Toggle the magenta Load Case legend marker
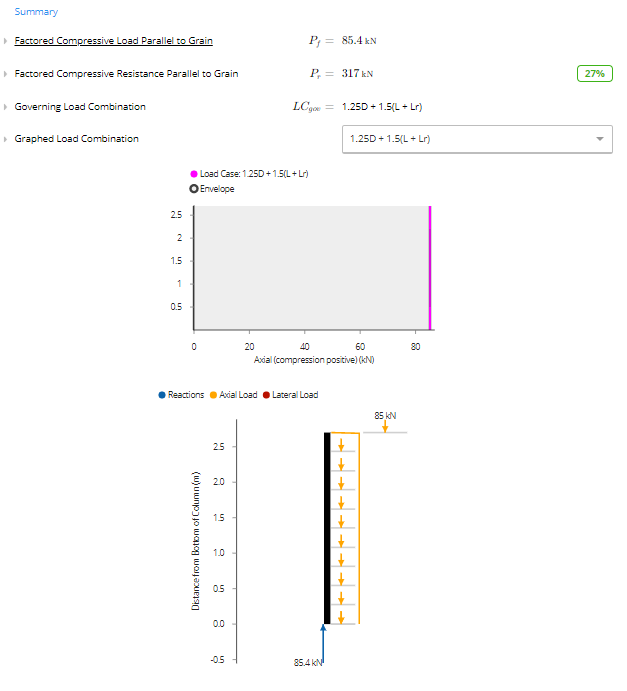This screenshot has height=691, width=627. [x=193, y=174]
